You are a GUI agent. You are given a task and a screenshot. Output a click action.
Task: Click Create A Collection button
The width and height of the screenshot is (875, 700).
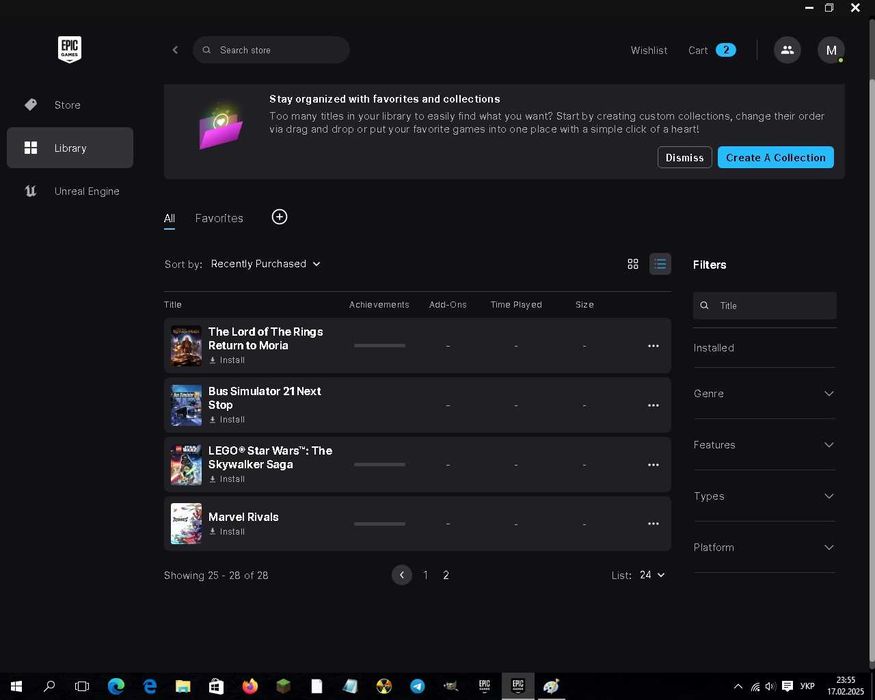[776, 157]
